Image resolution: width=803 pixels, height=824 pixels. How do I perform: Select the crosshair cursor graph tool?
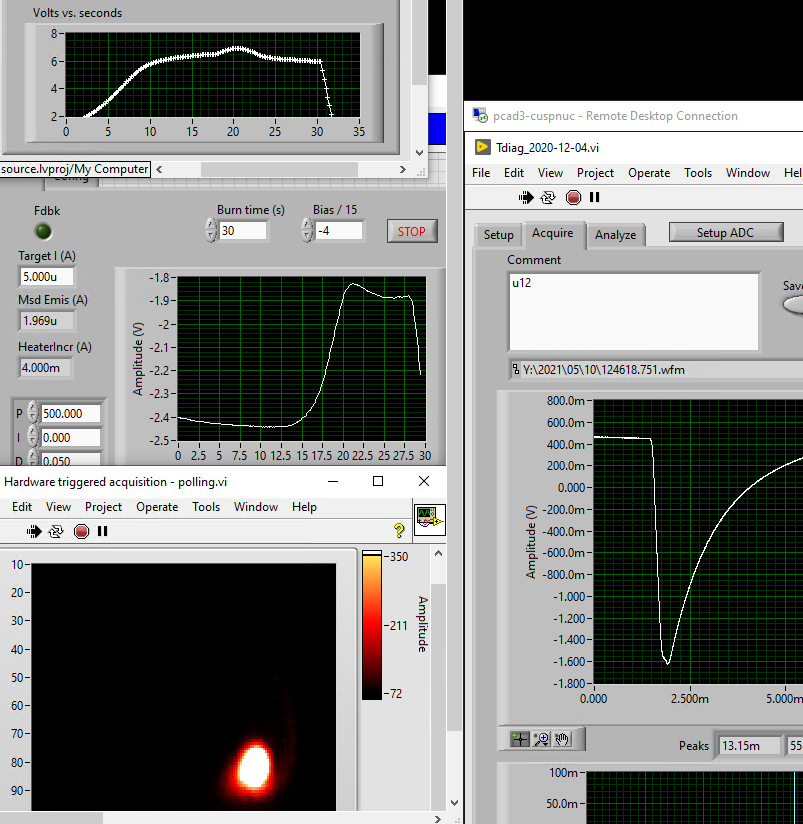point(520,739)
